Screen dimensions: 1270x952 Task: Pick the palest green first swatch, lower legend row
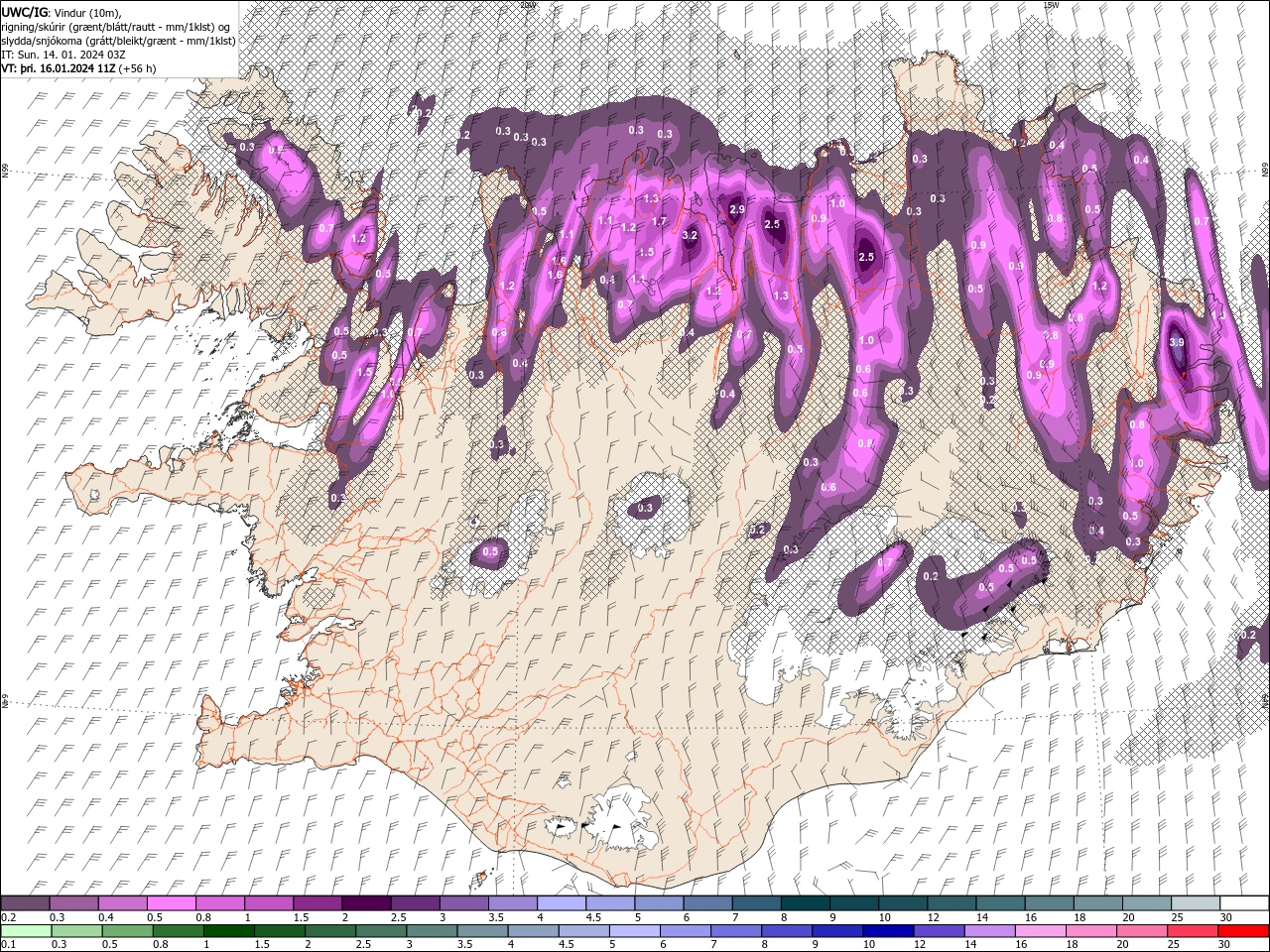[x=26, y=931]
